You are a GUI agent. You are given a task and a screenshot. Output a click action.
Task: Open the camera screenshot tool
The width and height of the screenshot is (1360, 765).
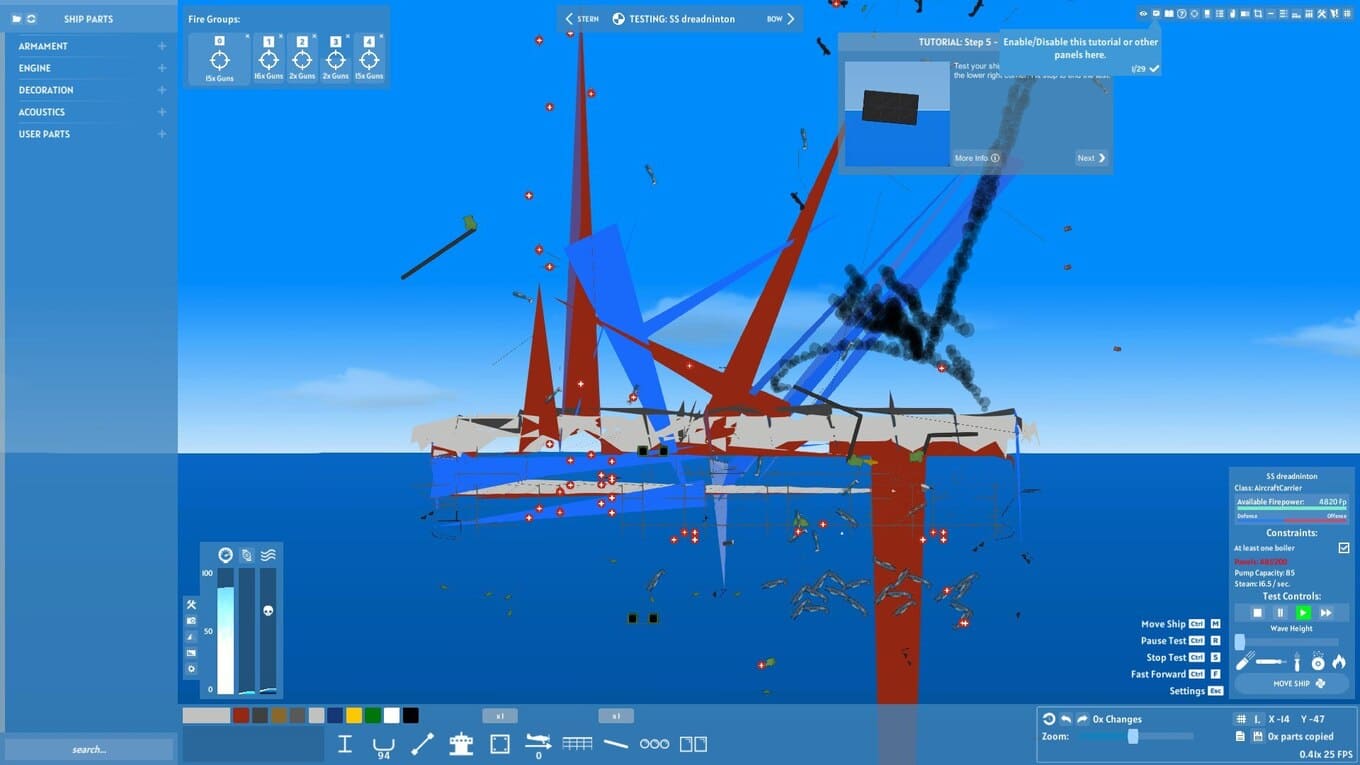(191, 621)
